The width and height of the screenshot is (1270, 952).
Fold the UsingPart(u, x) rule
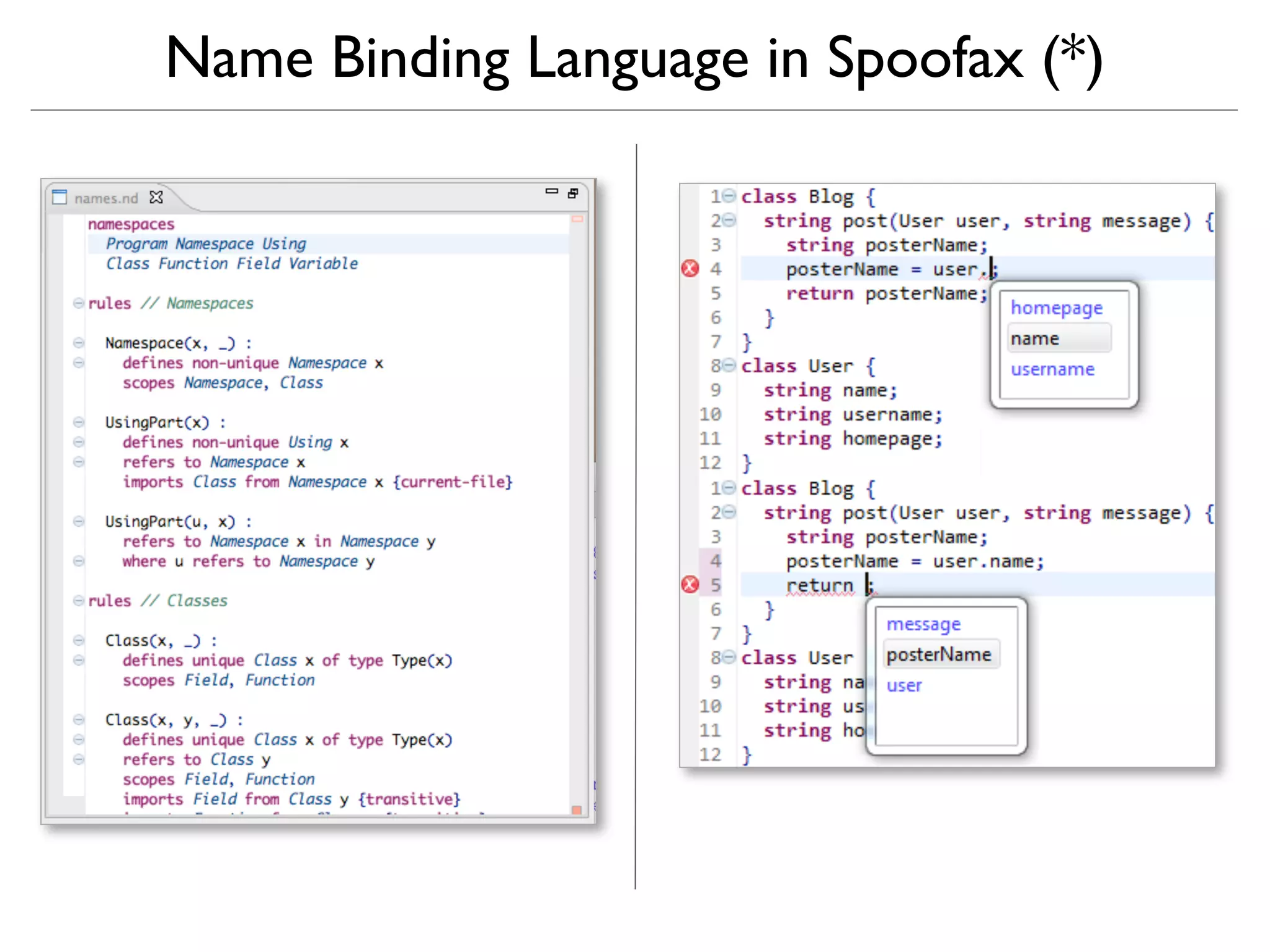tap(78, 521)
